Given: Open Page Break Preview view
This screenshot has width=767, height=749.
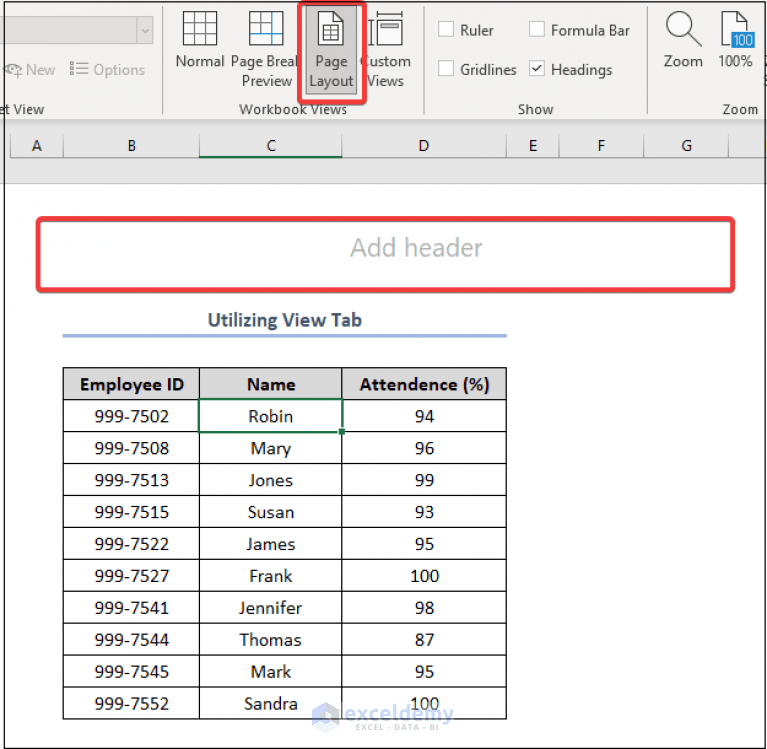Looking at the screenshot, I should [264, 49].
